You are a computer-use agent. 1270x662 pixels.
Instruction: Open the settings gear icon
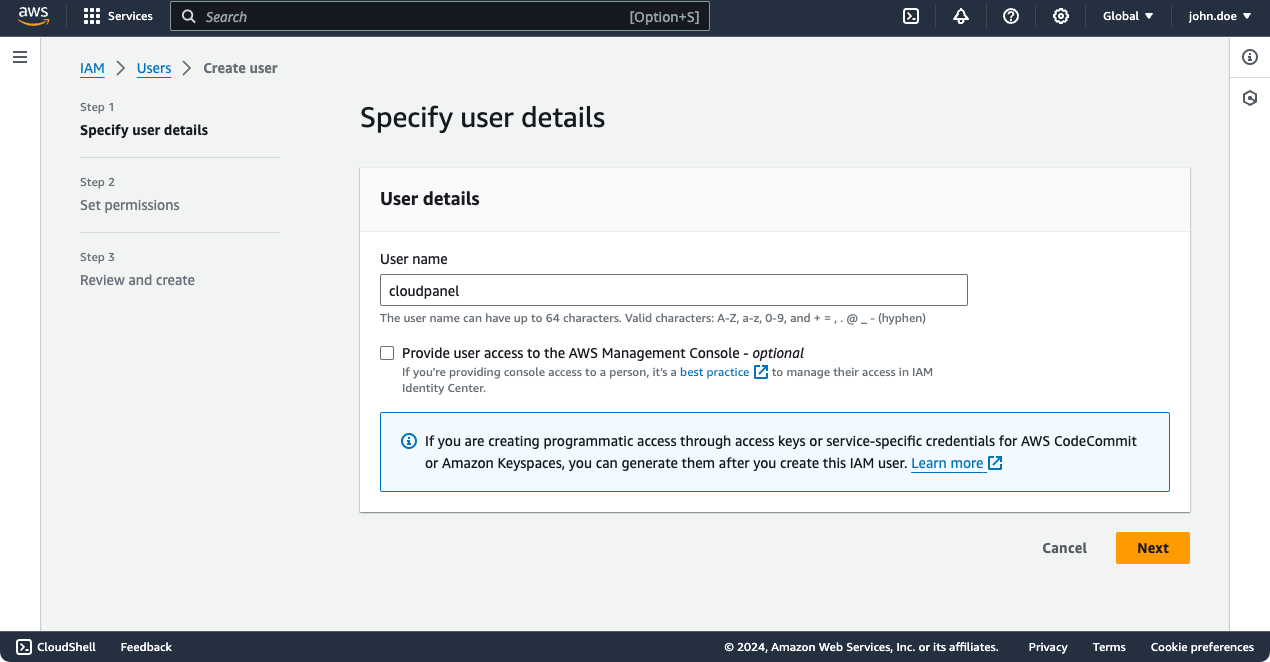1061,16
